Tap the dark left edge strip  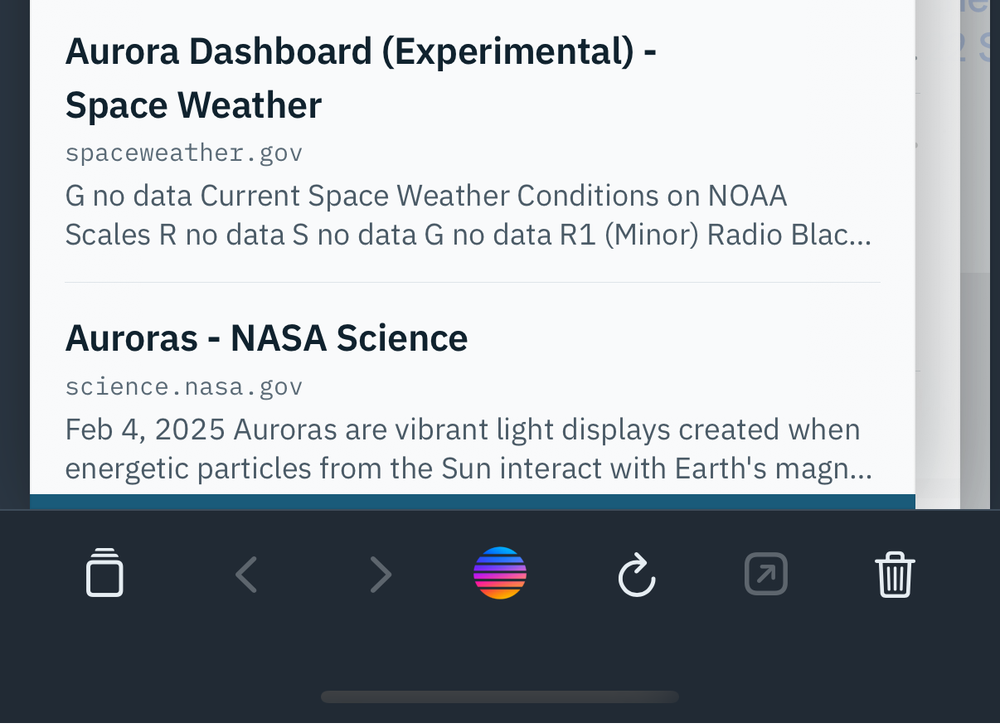pos(15,255)
